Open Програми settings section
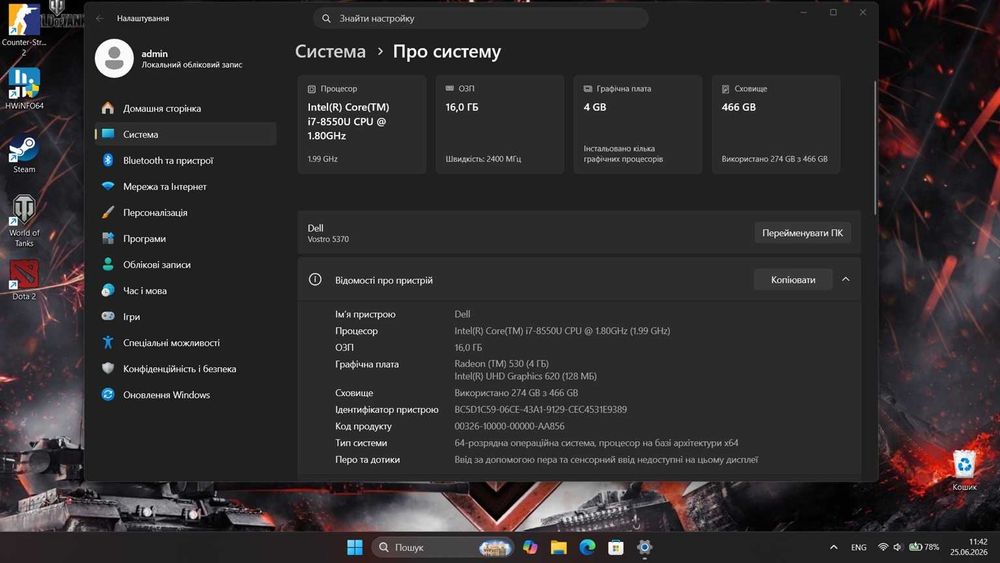 (186, 238)
